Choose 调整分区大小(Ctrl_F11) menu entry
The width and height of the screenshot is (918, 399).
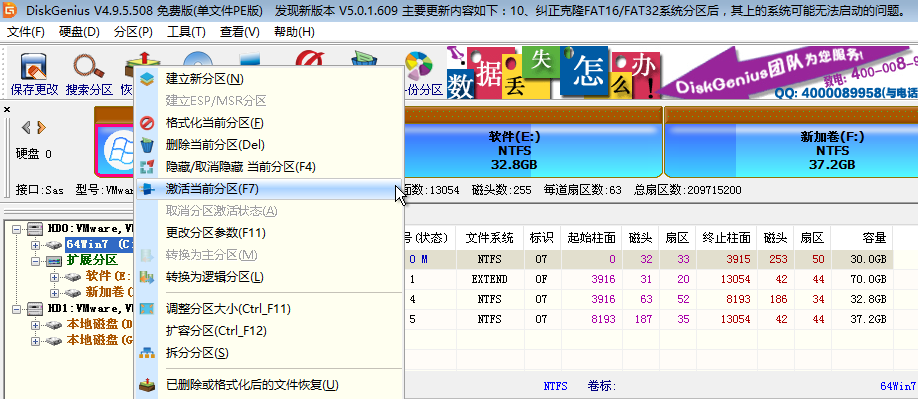tap(269, 309)
